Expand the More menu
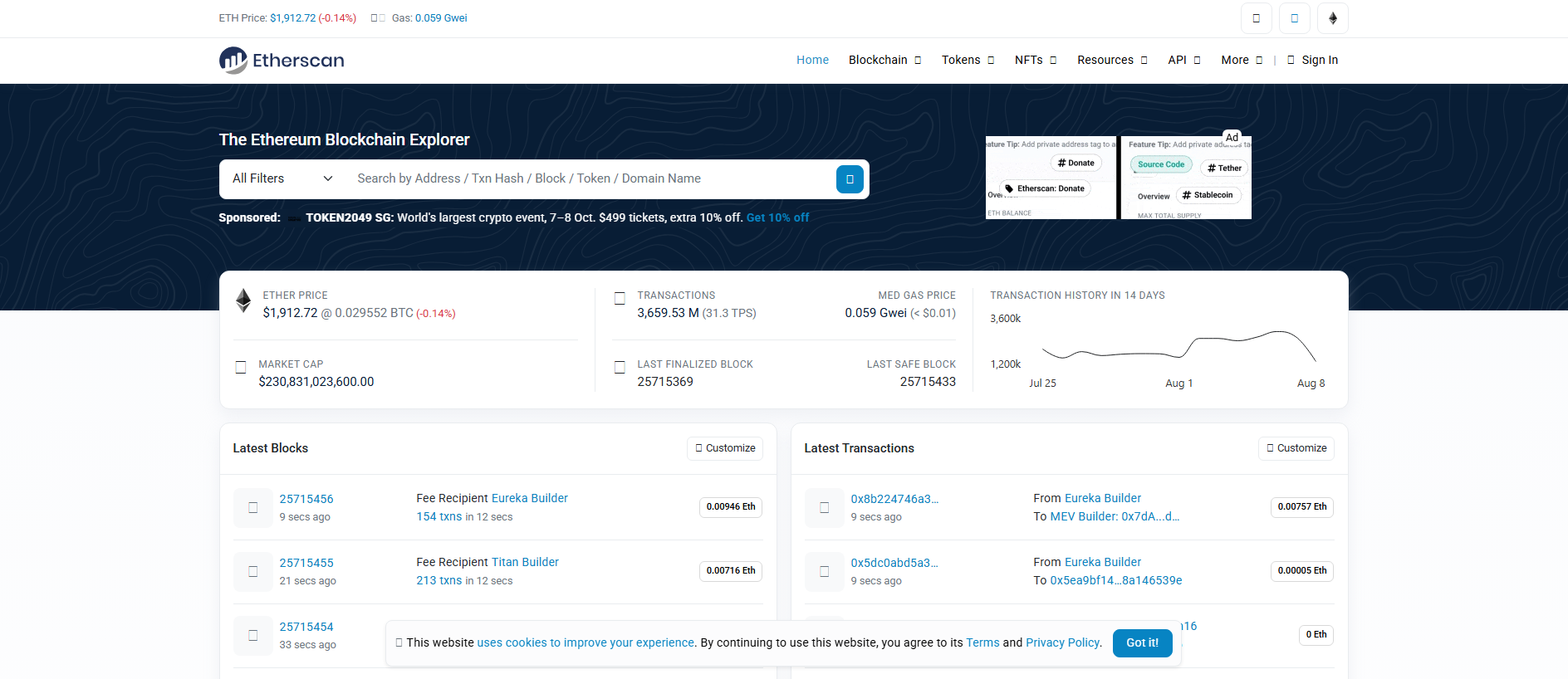The height and width of the screenshot is (679, 1568). tap(1242, 60)
